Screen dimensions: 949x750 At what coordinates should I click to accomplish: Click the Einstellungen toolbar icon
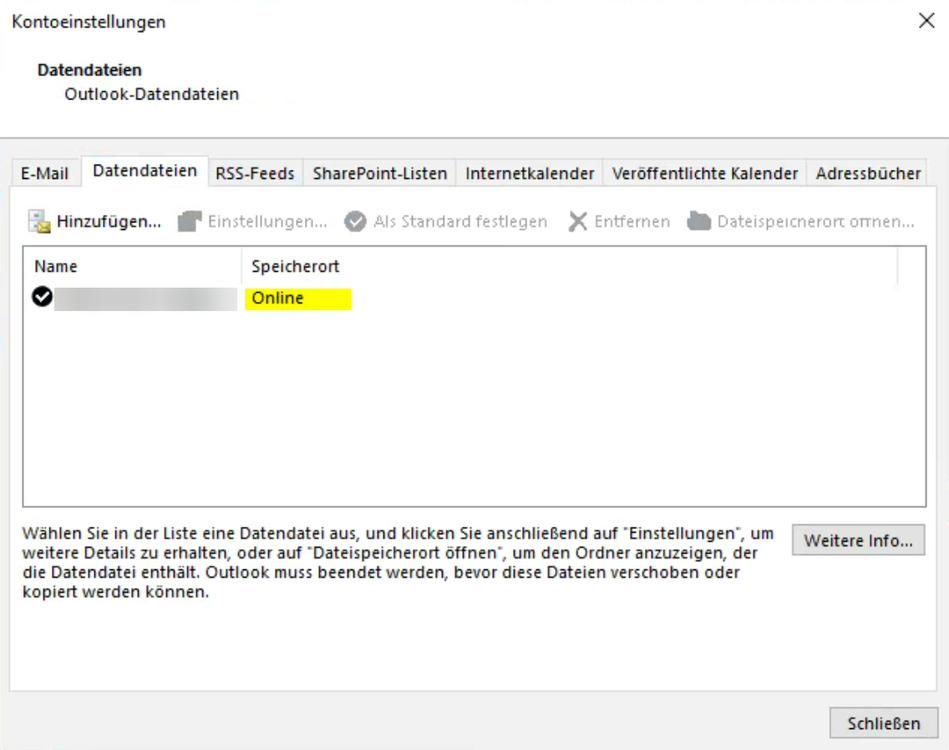(190, 222)
